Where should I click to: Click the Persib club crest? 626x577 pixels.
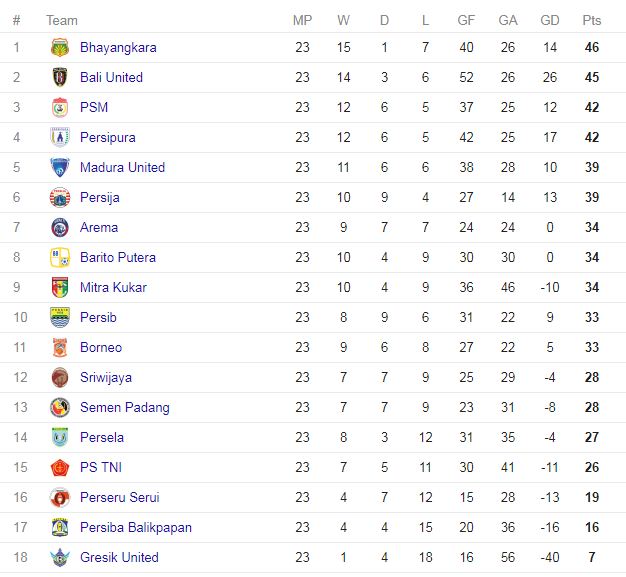coord(60,317)
